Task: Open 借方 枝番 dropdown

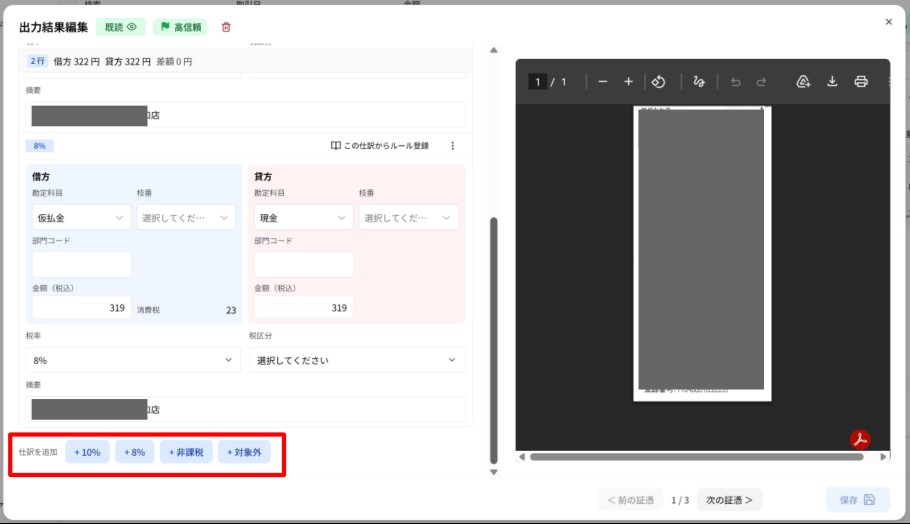Action: click(x=186, y=218)
